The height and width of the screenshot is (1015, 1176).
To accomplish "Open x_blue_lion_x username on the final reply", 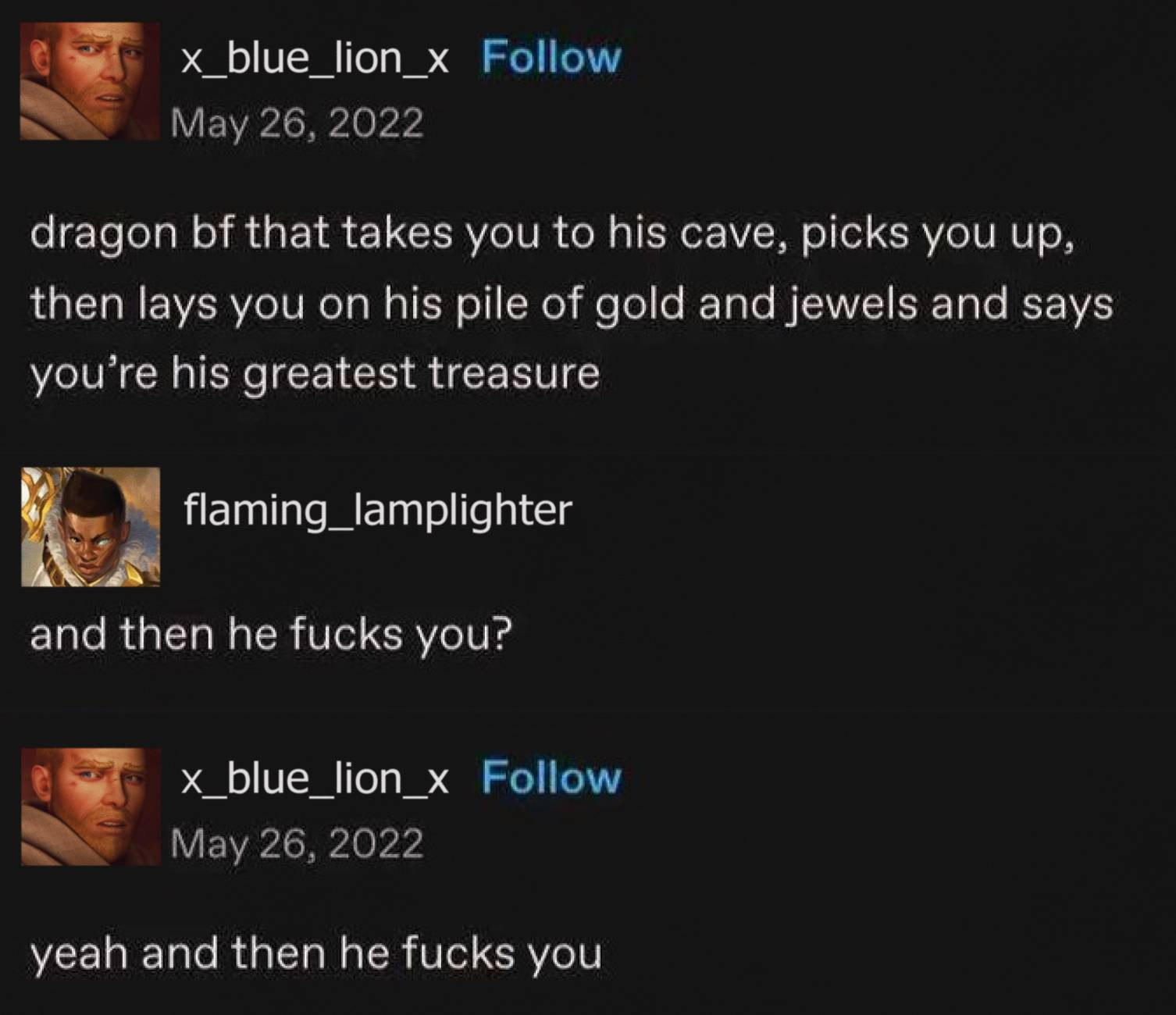I will [315, 778].
